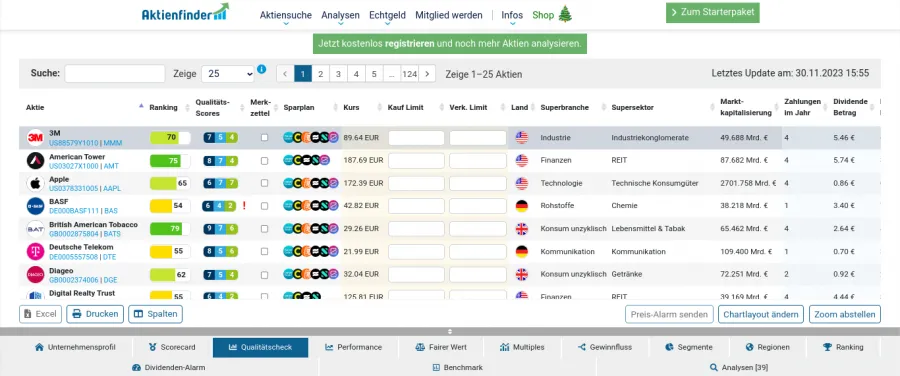Click the Zum Starterpaket button
This screenshot has height=376, width=900.
(x=712, y=13)
